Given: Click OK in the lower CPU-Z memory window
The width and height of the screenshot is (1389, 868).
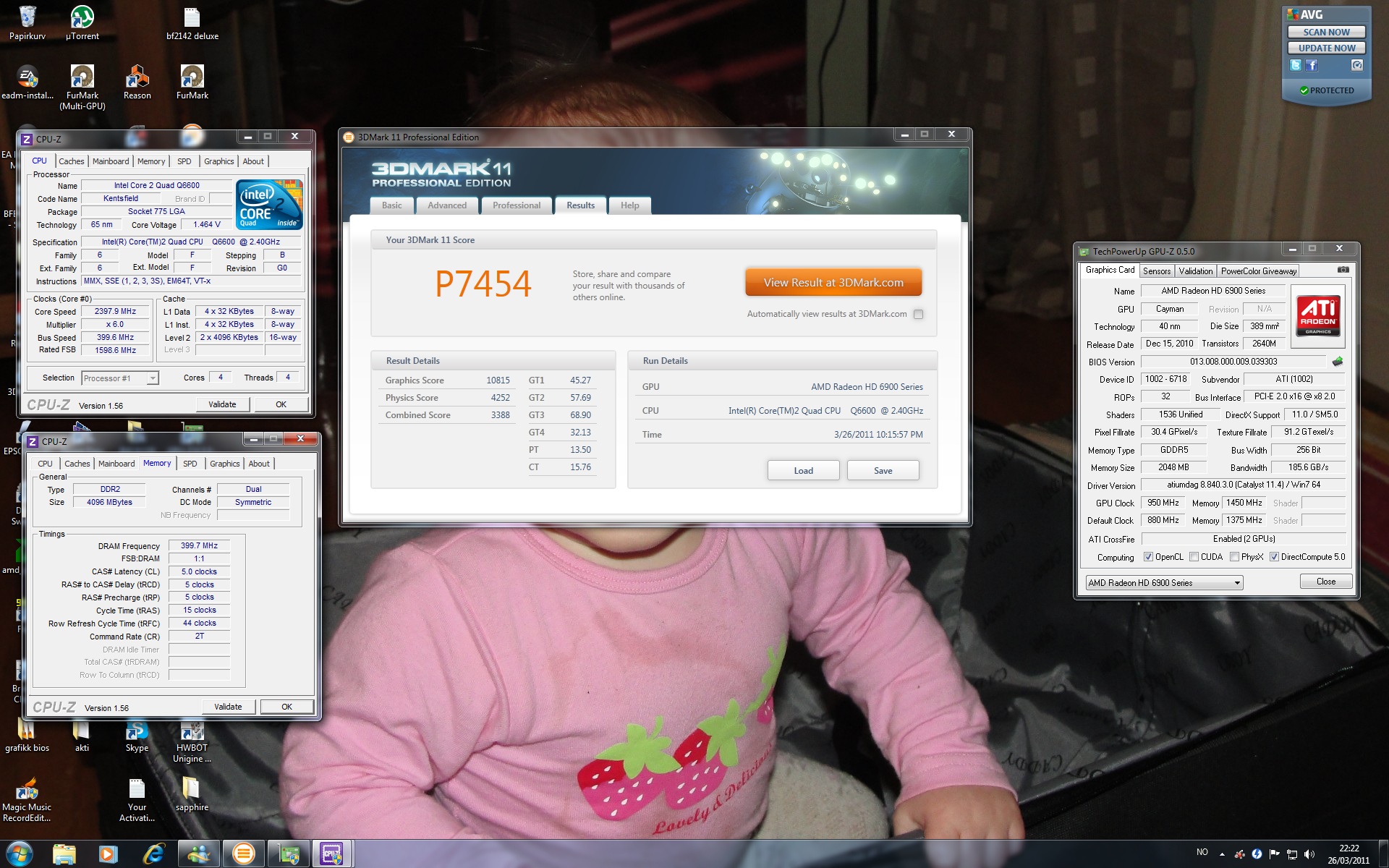Looking at the screenshot, I should click(286, 707).
